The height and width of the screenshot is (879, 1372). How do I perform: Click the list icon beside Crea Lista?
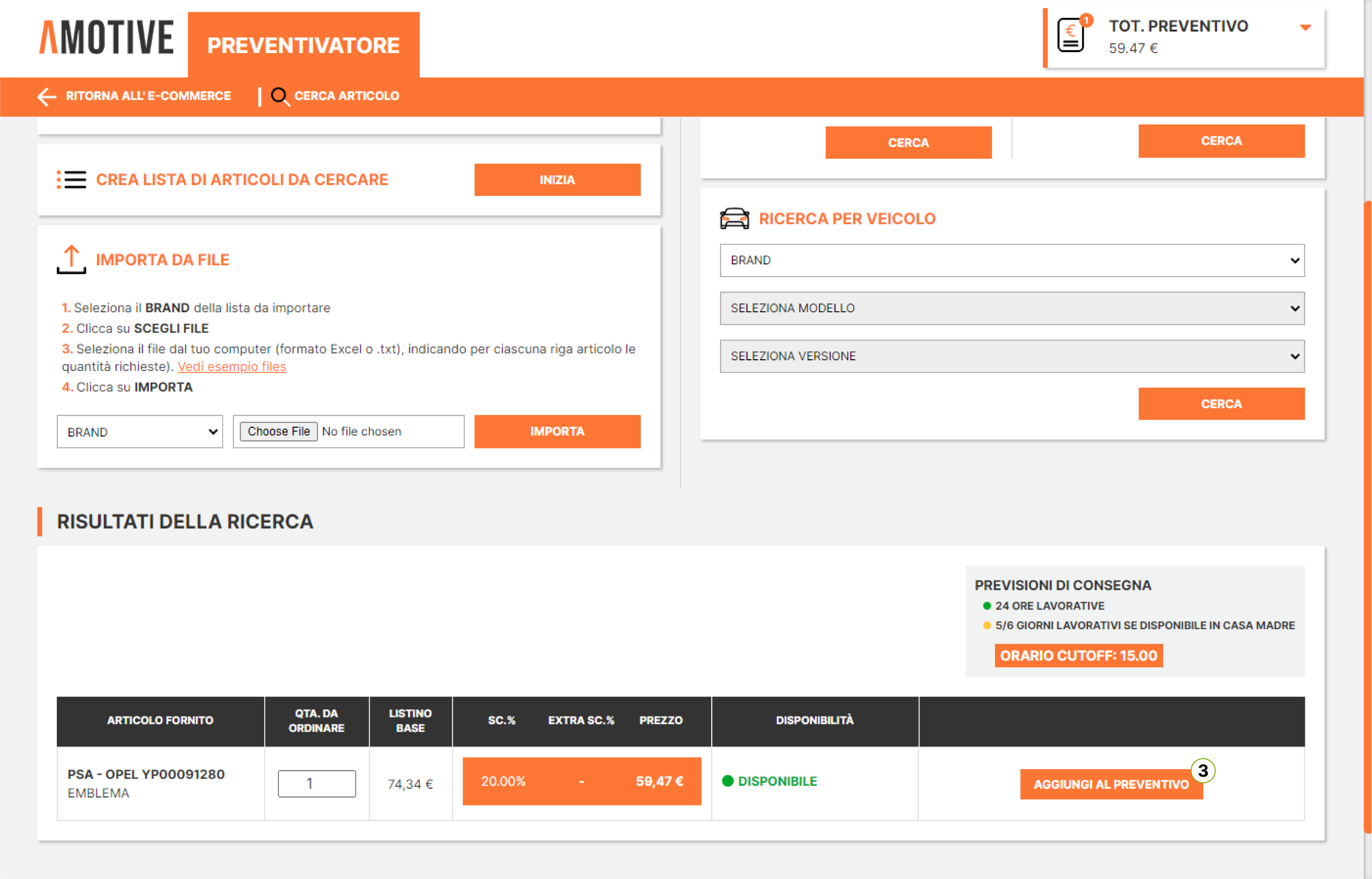pos(71,180)
